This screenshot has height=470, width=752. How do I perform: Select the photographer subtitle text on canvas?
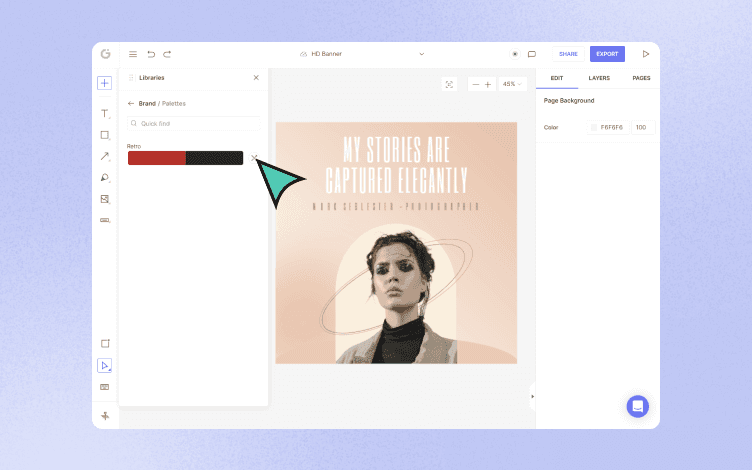[396, 207]
